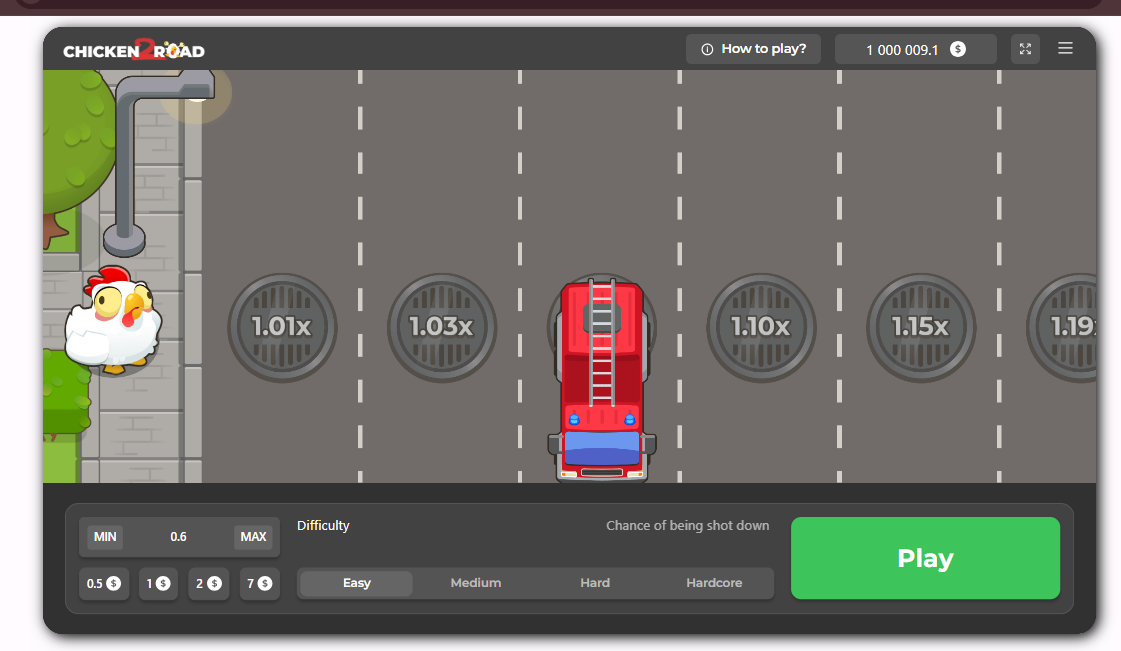The image size is (1121, 651).
Task: Click the red fire truck
Action: (601, 380)
